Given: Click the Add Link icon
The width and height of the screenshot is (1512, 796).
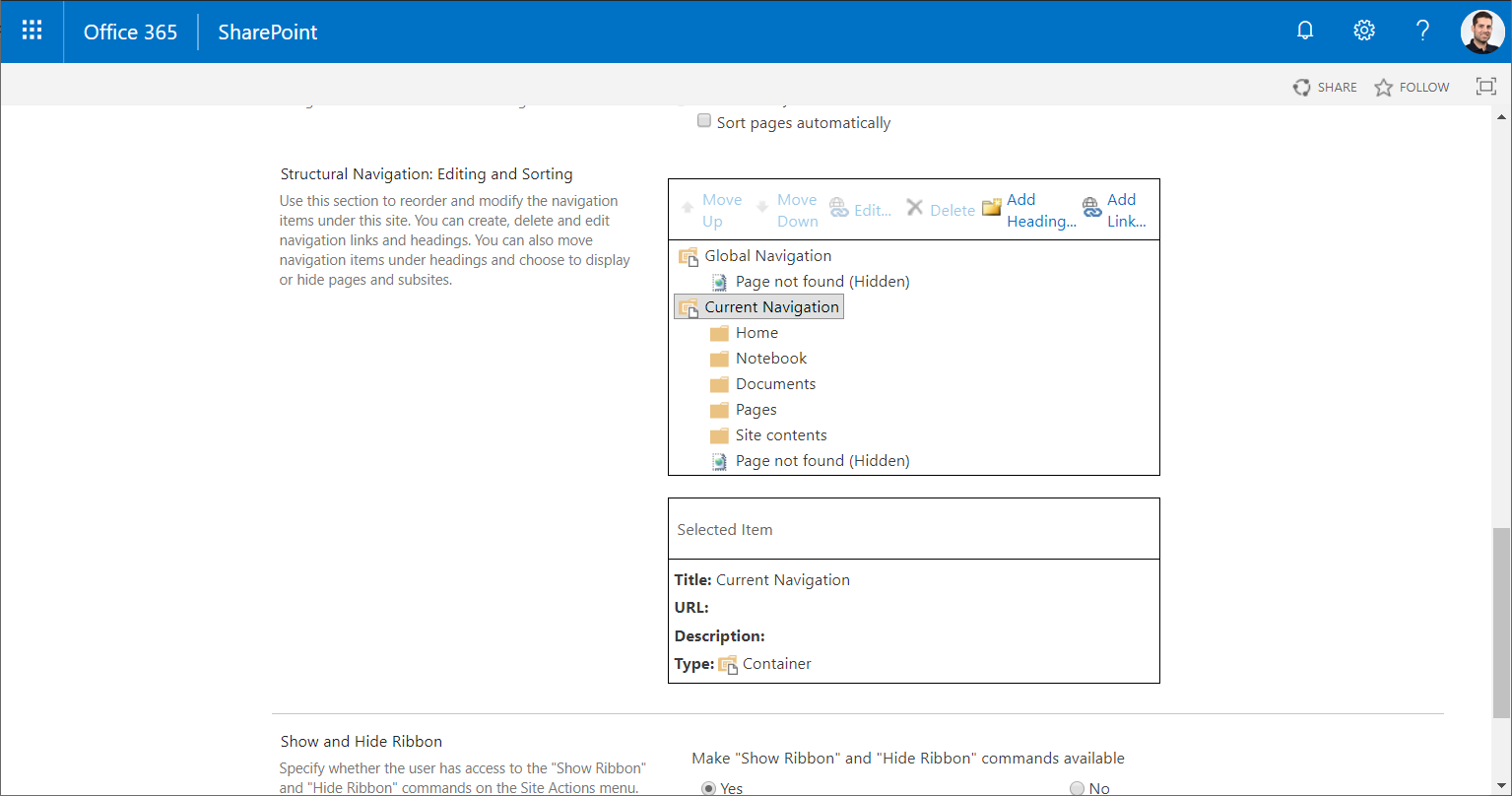Looking at the screenshot, I should tap(1091, 208).
